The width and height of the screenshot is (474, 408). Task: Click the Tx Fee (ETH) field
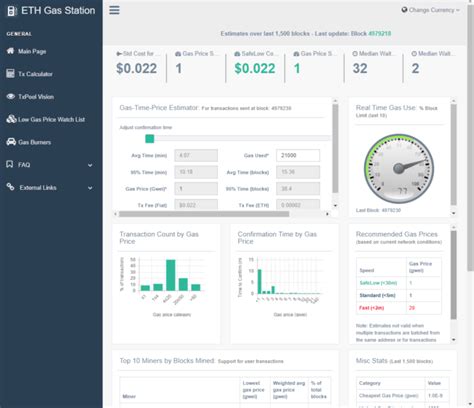(298, 205)
